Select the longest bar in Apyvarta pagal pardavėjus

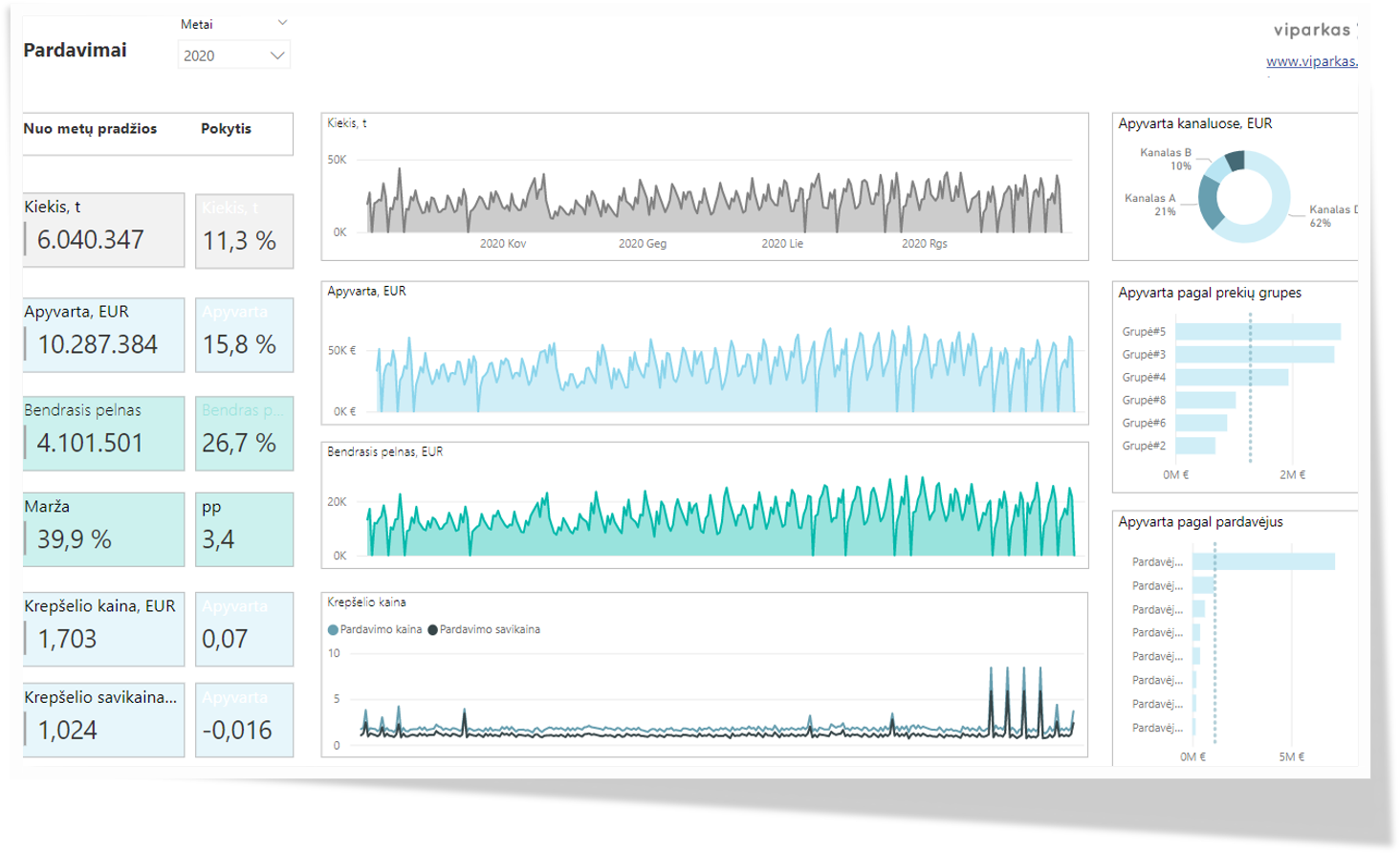pos(1262,561)
